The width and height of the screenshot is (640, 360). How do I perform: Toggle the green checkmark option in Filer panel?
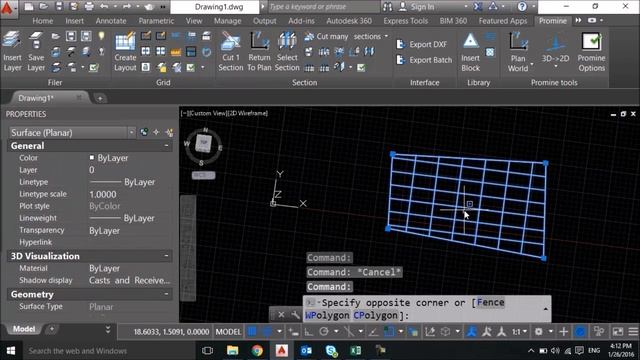tap(94, 67)
